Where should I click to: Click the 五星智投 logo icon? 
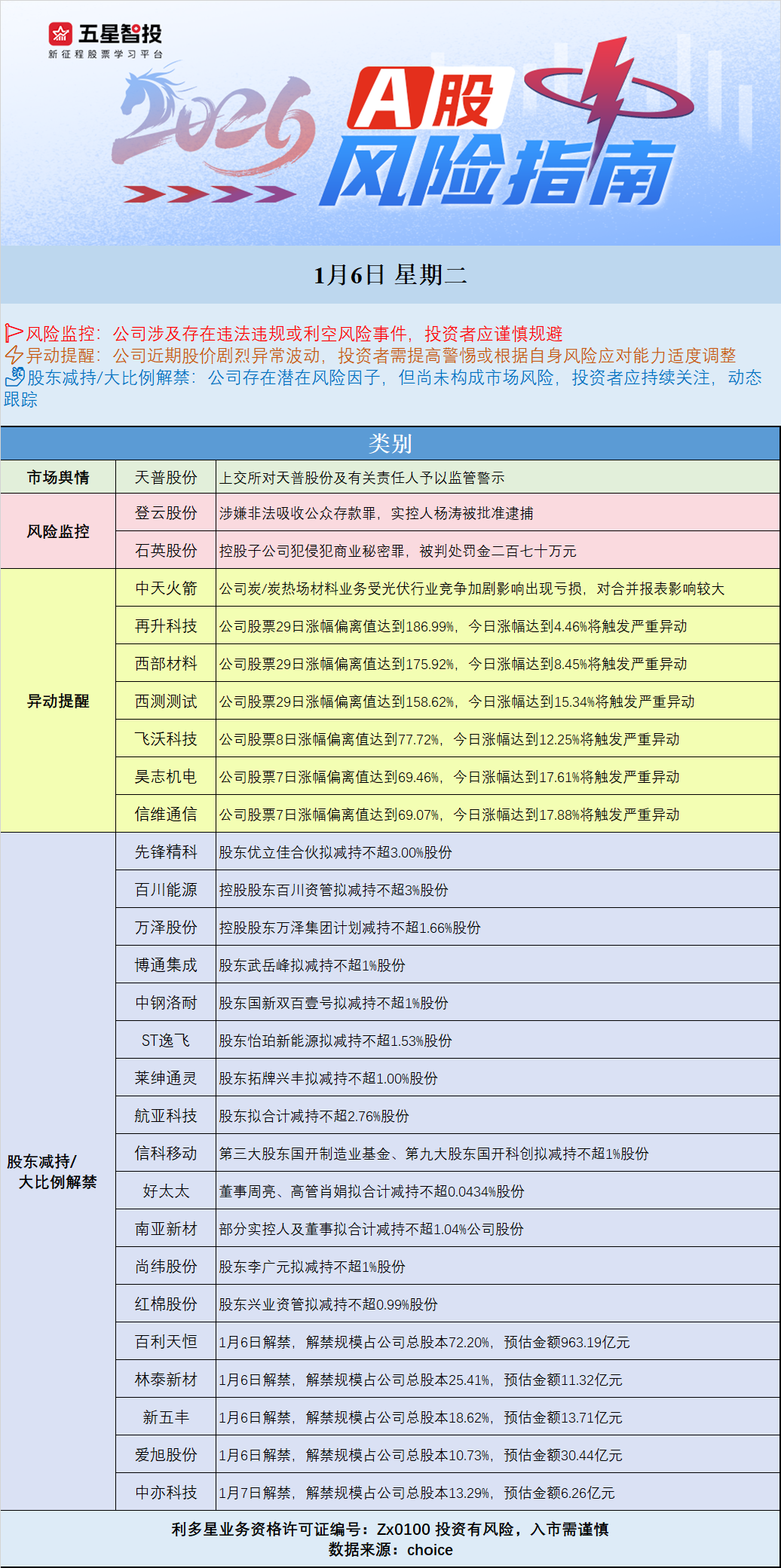pyautogui.click(x=60, y=34)
